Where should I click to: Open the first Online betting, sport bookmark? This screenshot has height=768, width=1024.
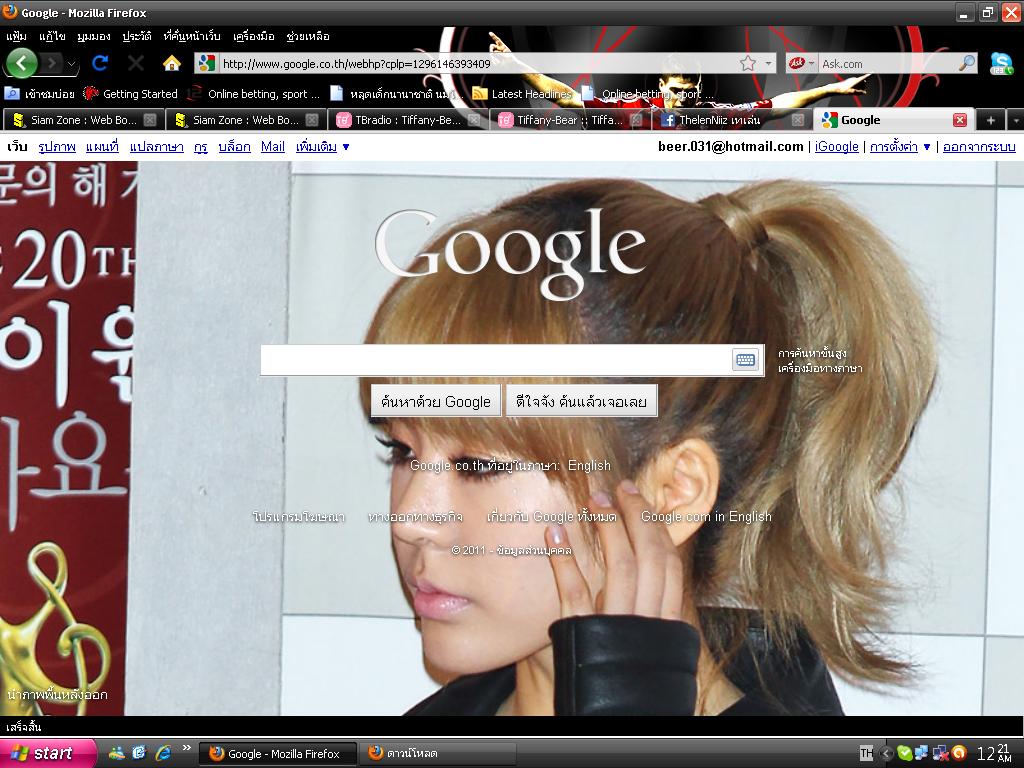click(254, 94)
